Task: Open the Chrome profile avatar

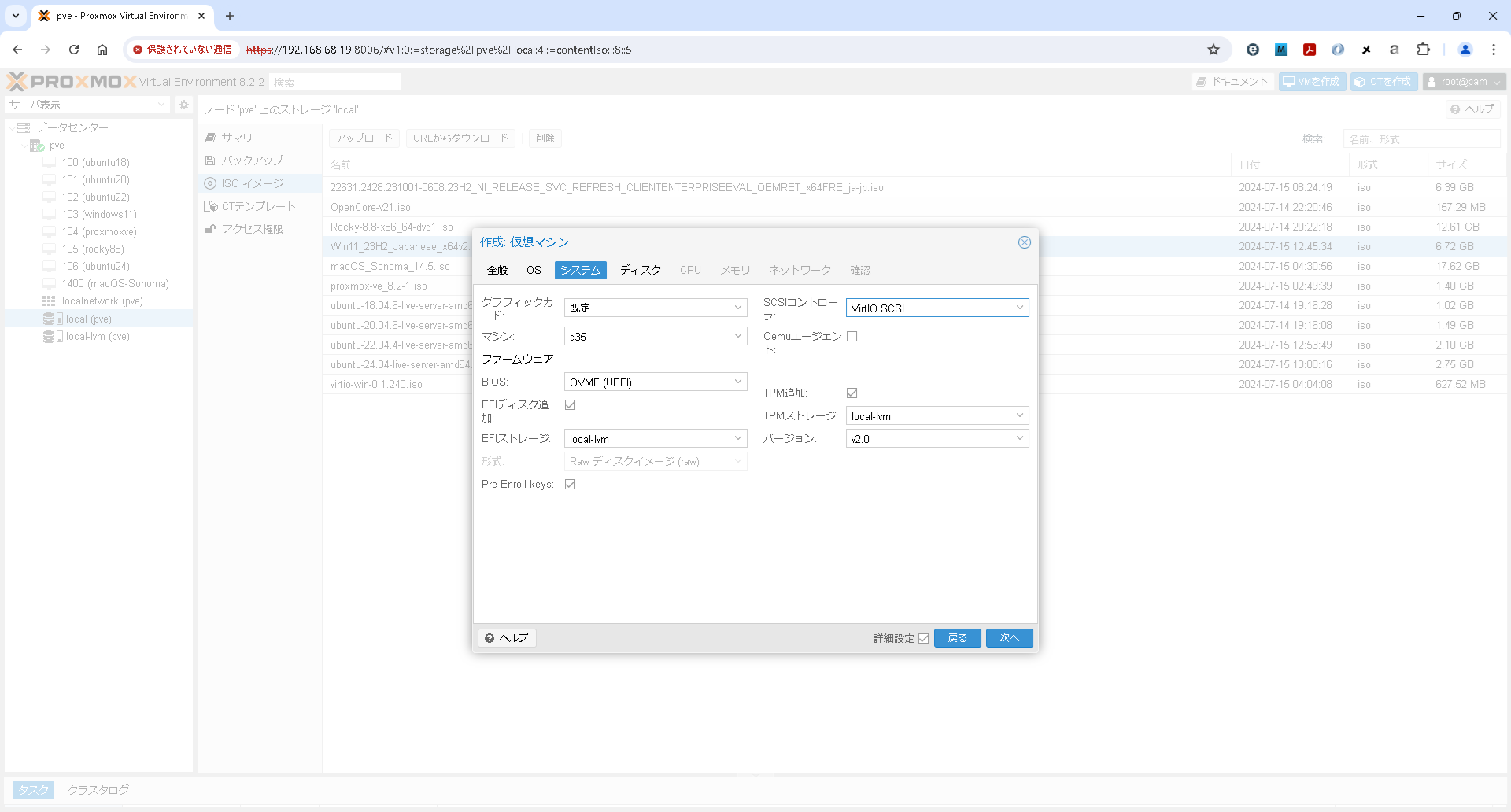Action: 1465,50
